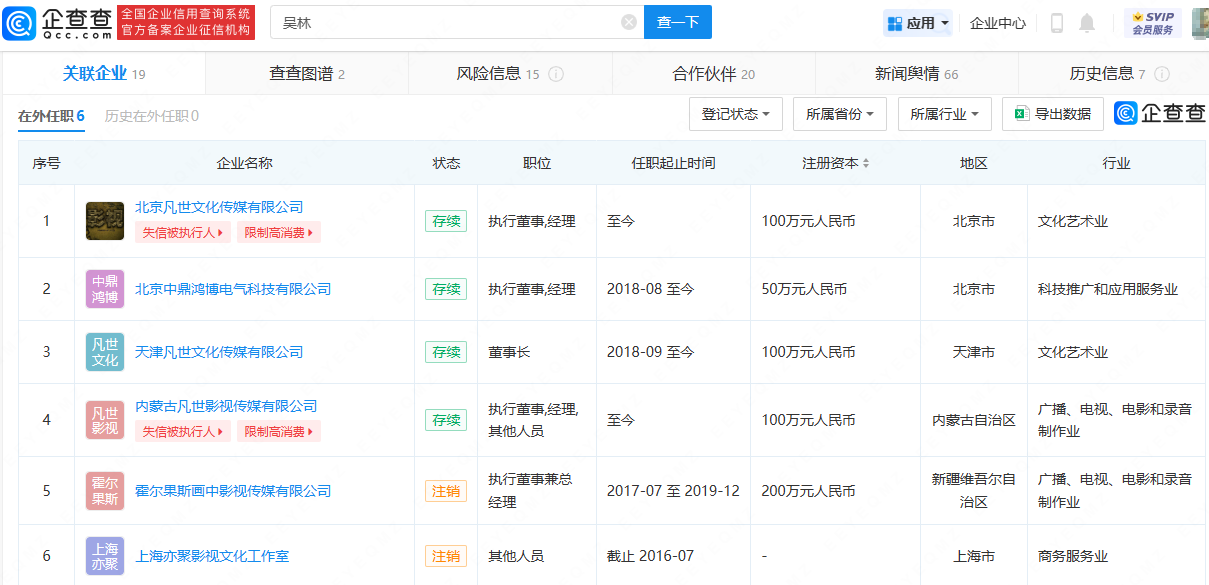Open 北京中鼎鸿博电气科技有限公司 link
This screenshot has height=585, width=1209.
(233, 289)
